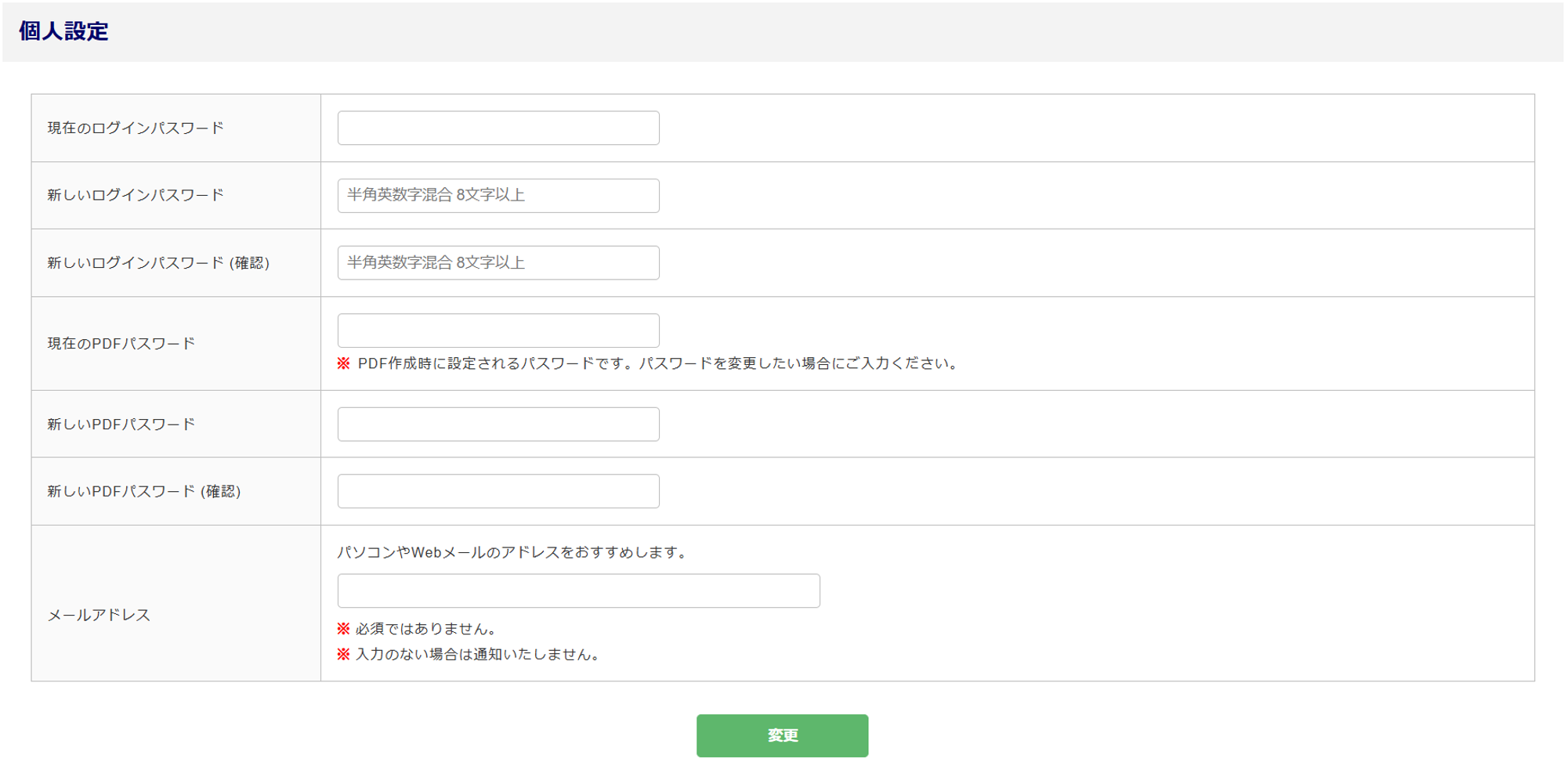Select the 新しいPDFパスワード label without 確認
This screenshot has height=784, width=1567.
coord(121,425)
